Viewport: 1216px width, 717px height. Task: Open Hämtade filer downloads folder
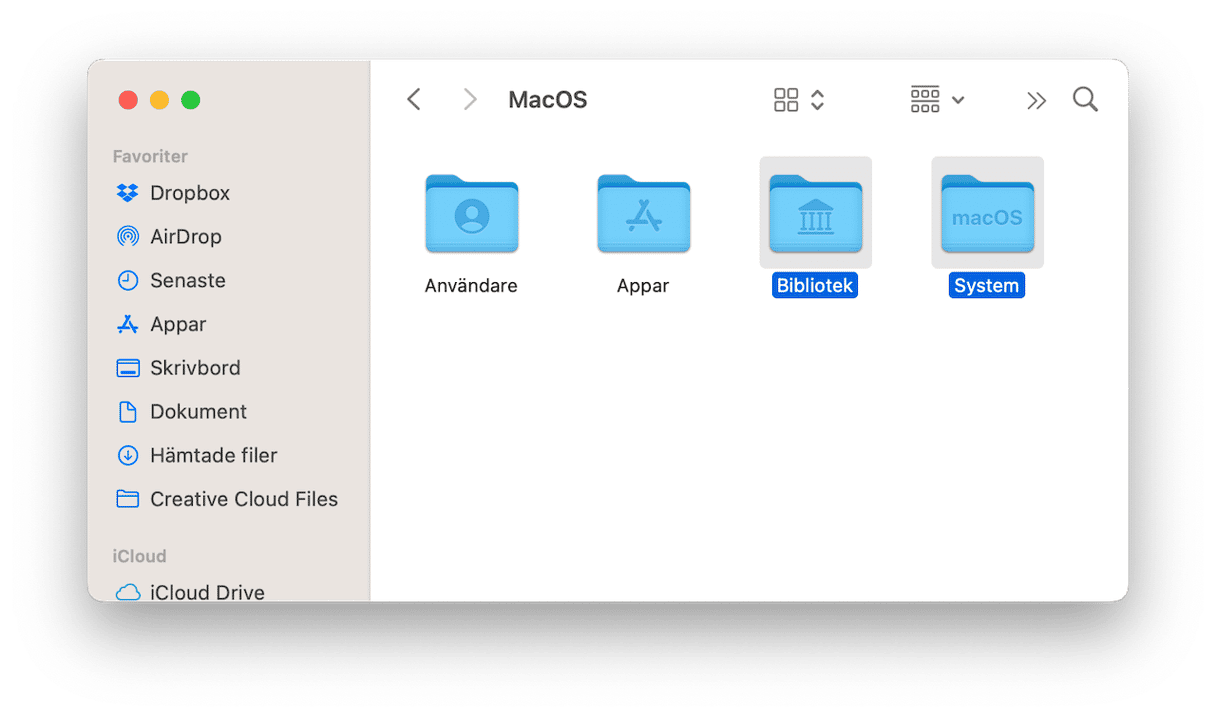coord(213,456)
